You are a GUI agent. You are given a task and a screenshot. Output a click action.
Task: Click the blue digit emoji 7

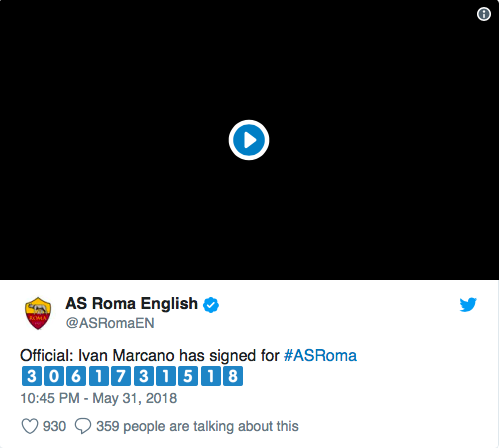[x=121, y=376]
